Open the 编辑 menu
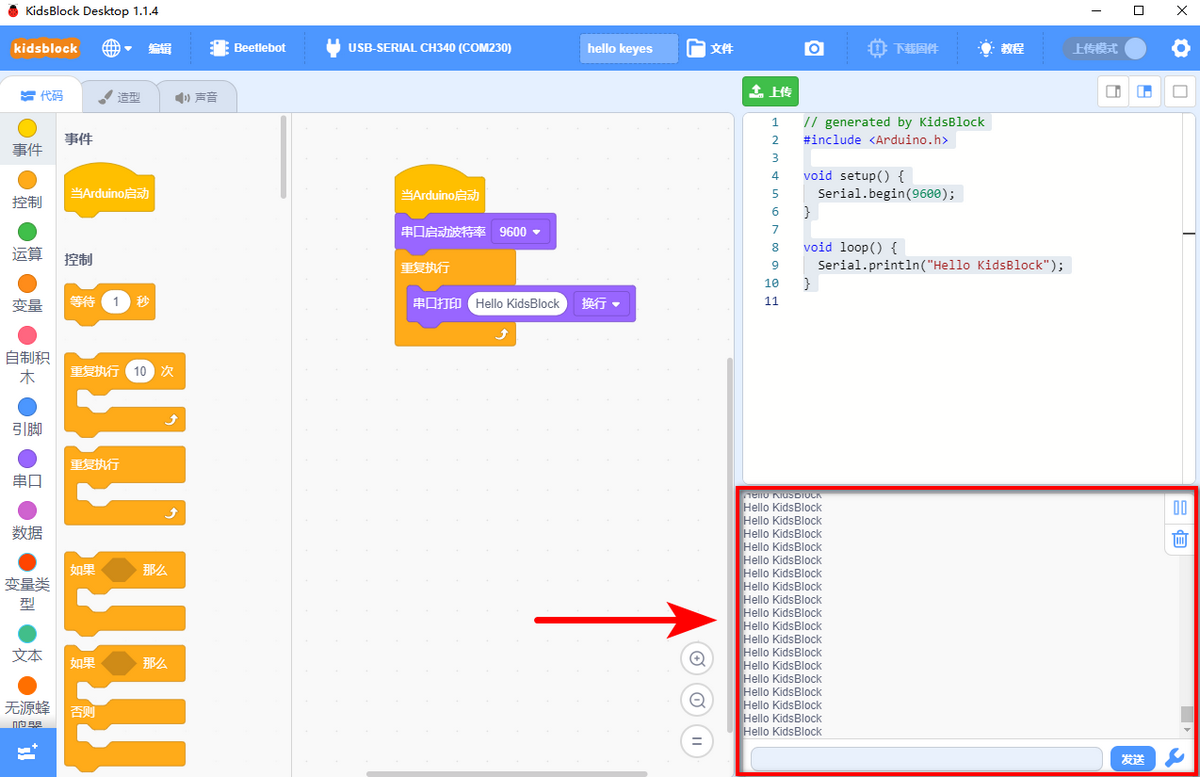The height and width of the screenshot is (777, 1200). coord(160,48)
